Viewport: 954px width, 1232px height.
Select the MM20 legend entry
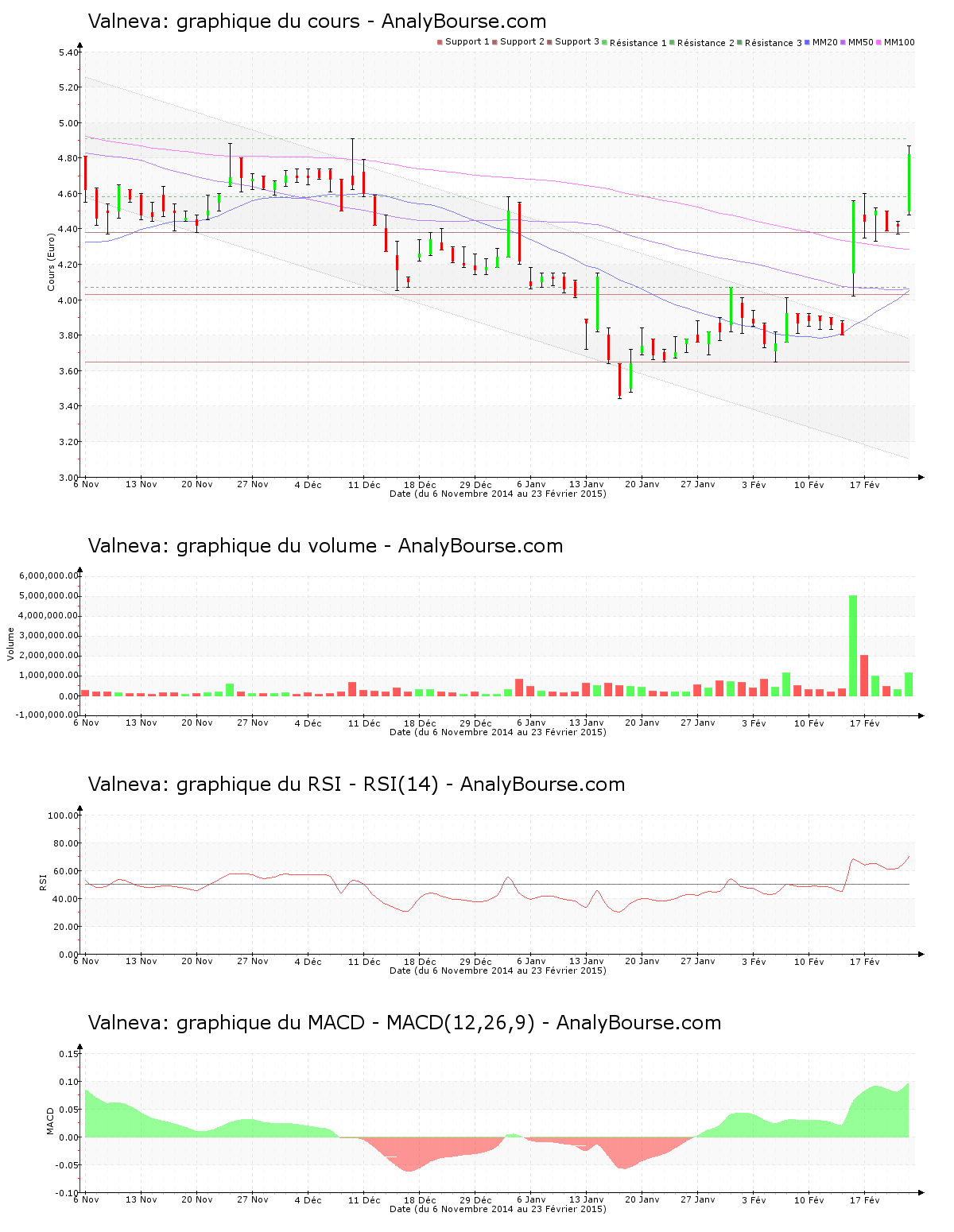coord(821,42)
